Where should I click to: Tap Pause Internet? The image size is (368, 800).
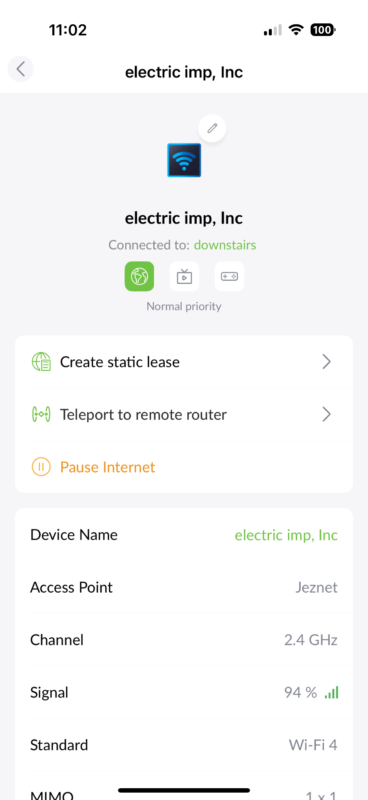point(107,467)
